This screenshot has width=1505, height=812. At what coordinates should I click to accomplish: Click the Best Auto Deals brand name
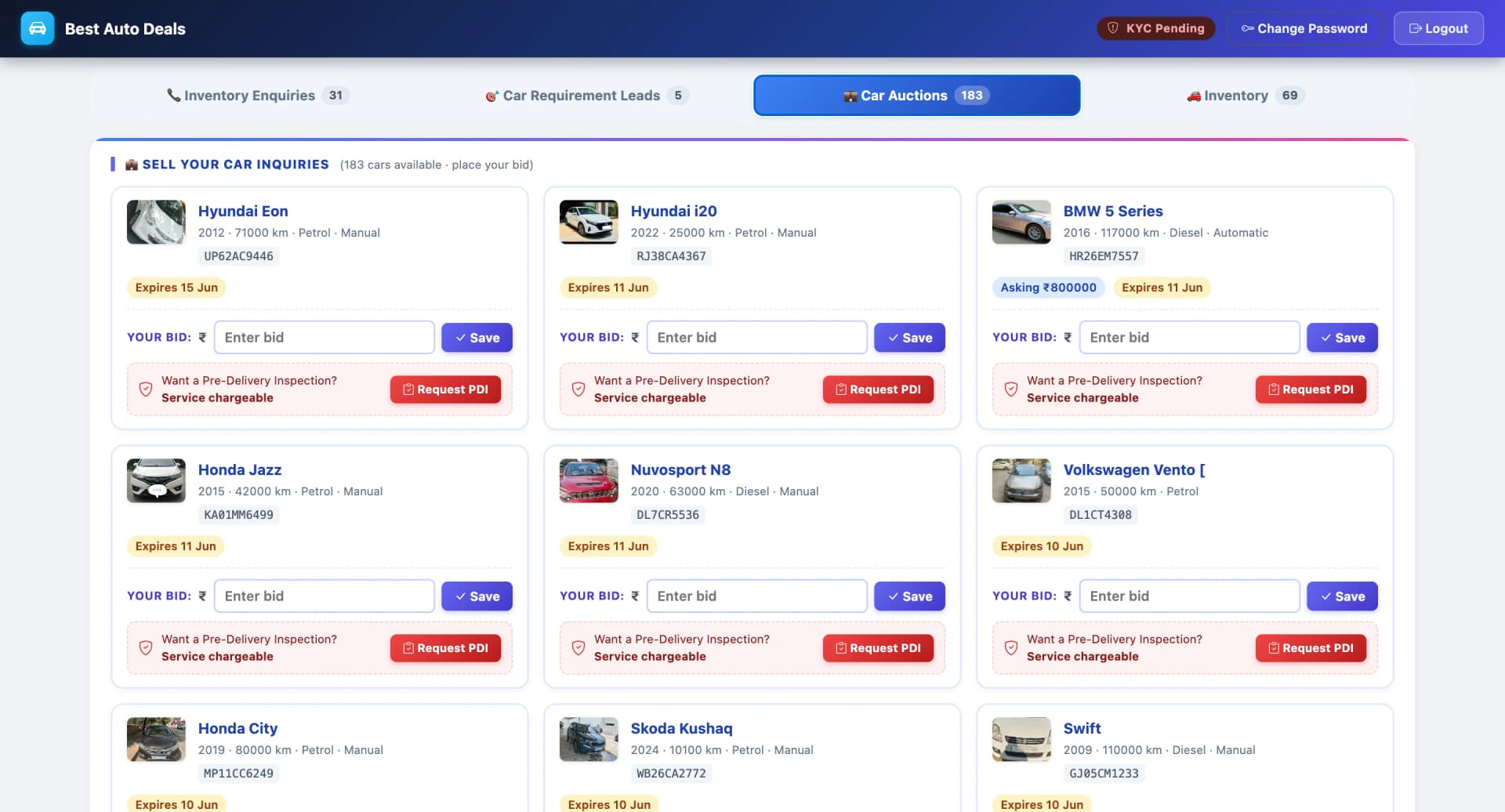[x=125, y=29]
